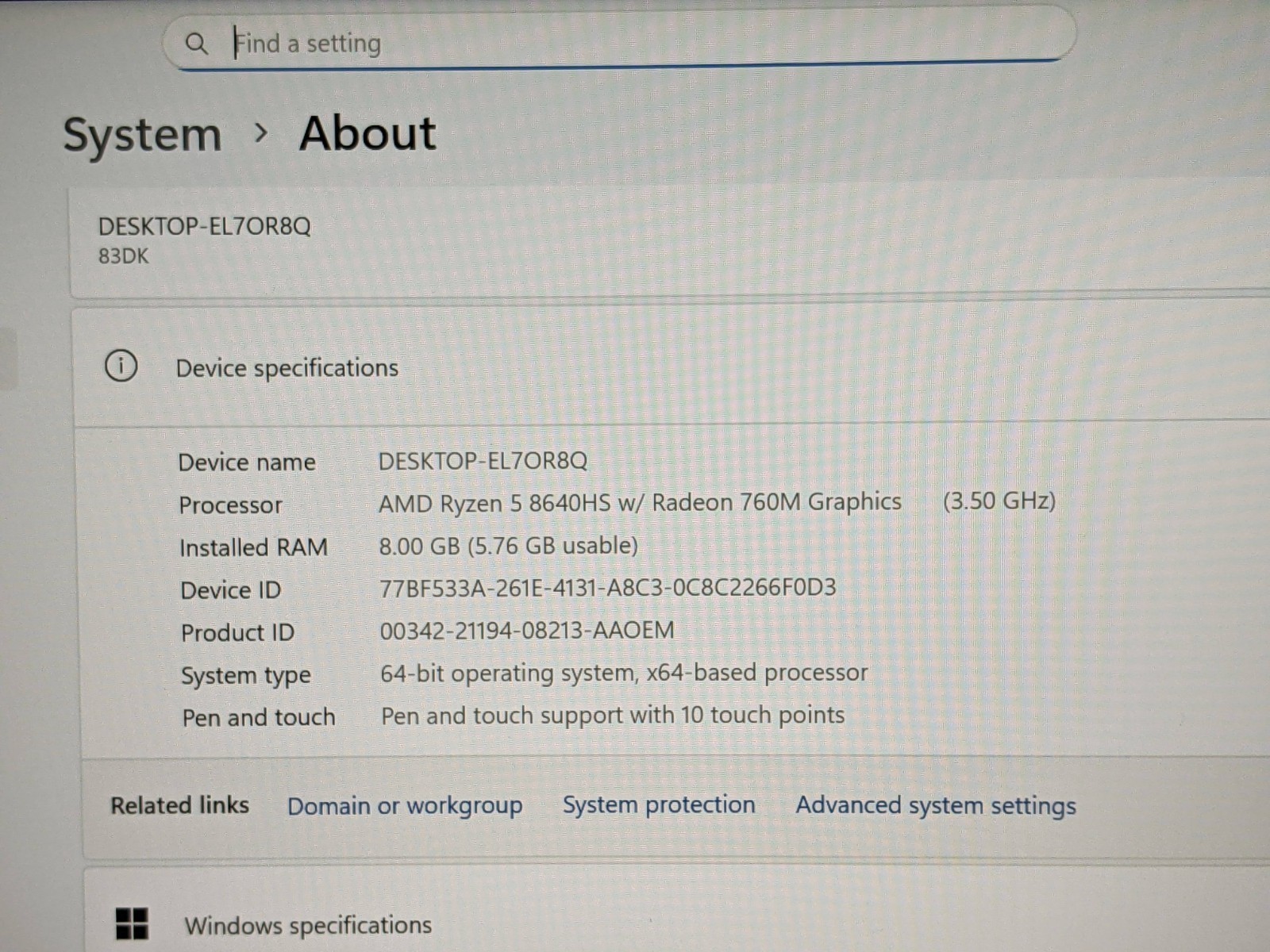1270x952 pixels.
Task: Select the Product ID 00342-21194-08213-AAOEM
Action: click(x=527, y=631)
